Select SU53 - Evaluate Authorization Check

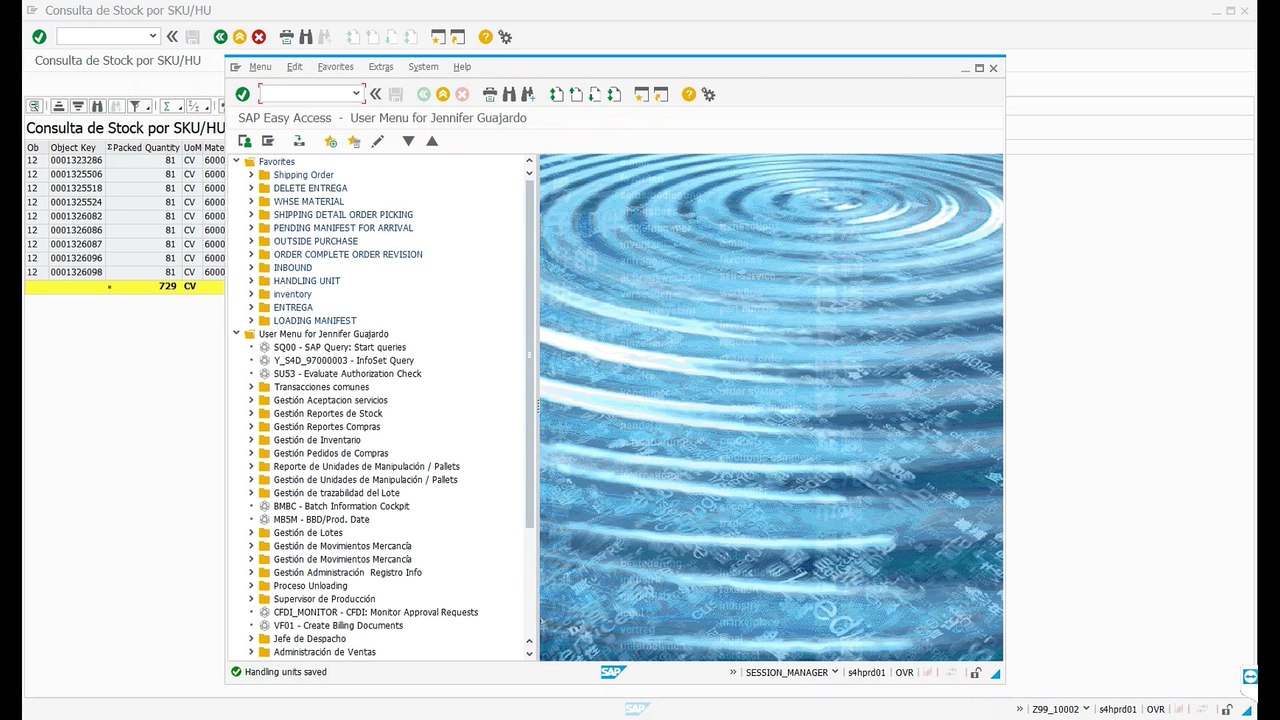tap(347, 374)
